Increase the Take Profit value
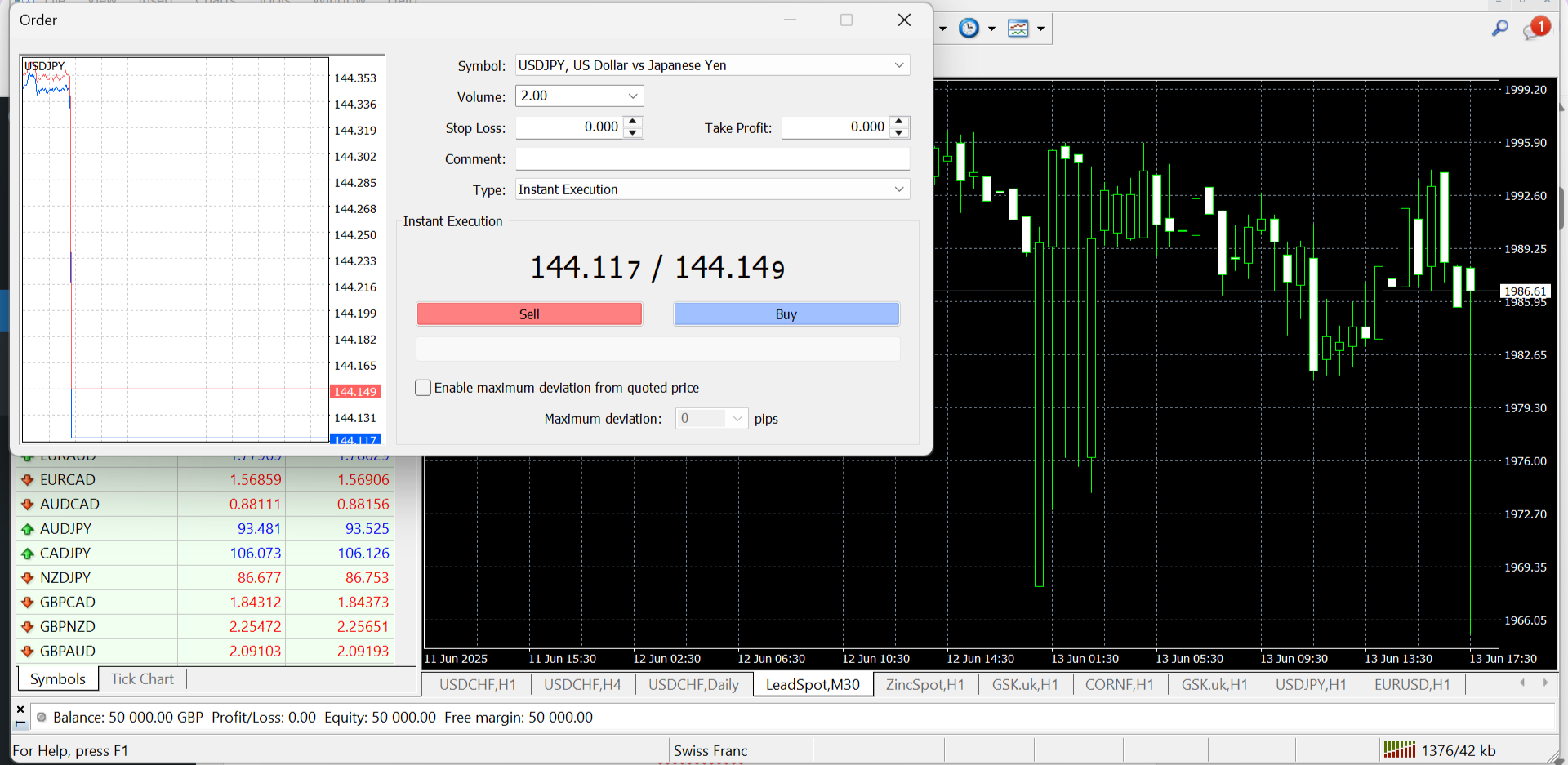 (x=899, y=122)
